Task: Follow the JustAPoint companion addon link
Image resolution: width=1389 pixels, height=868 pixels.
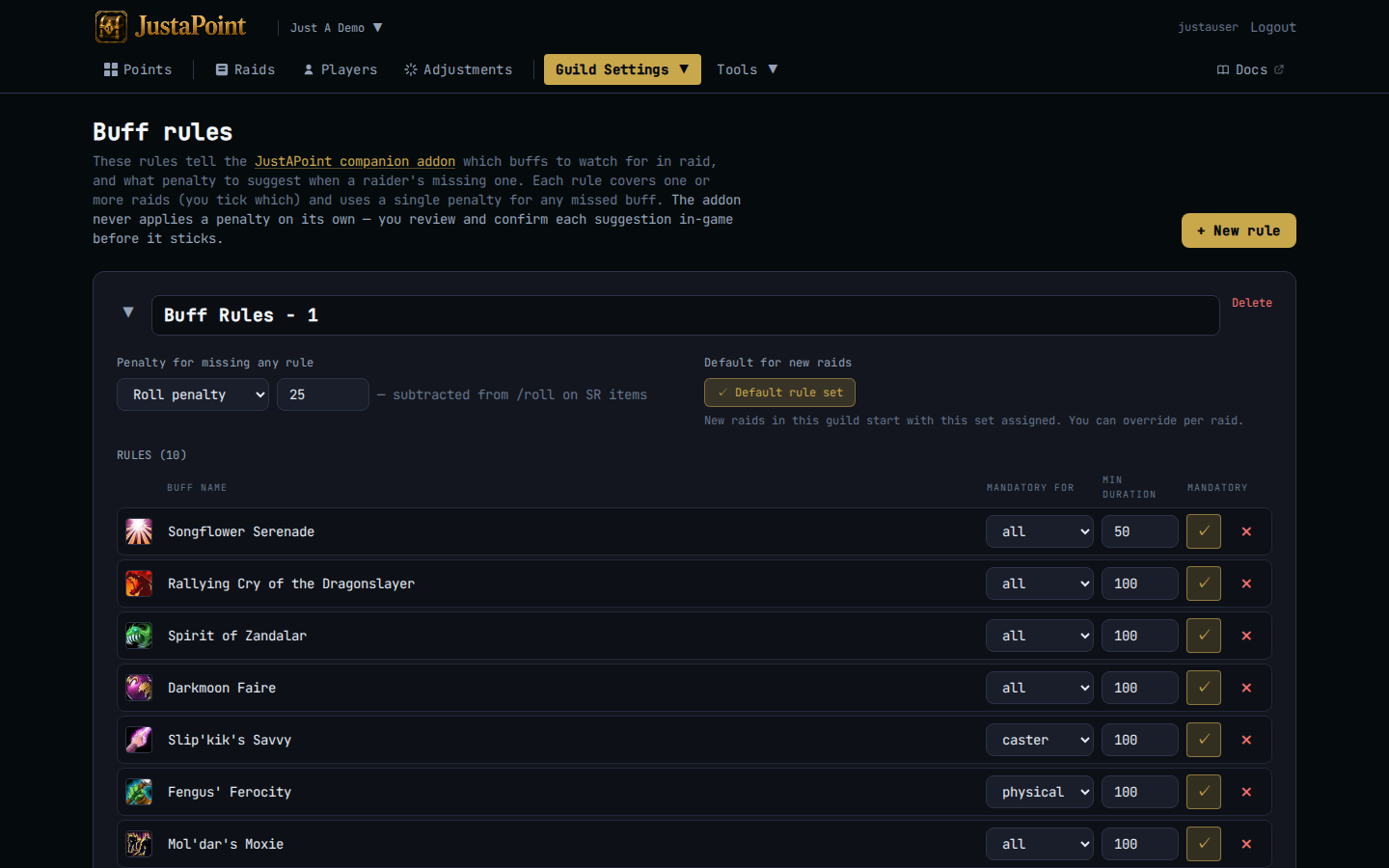Action: pos(355,161)
